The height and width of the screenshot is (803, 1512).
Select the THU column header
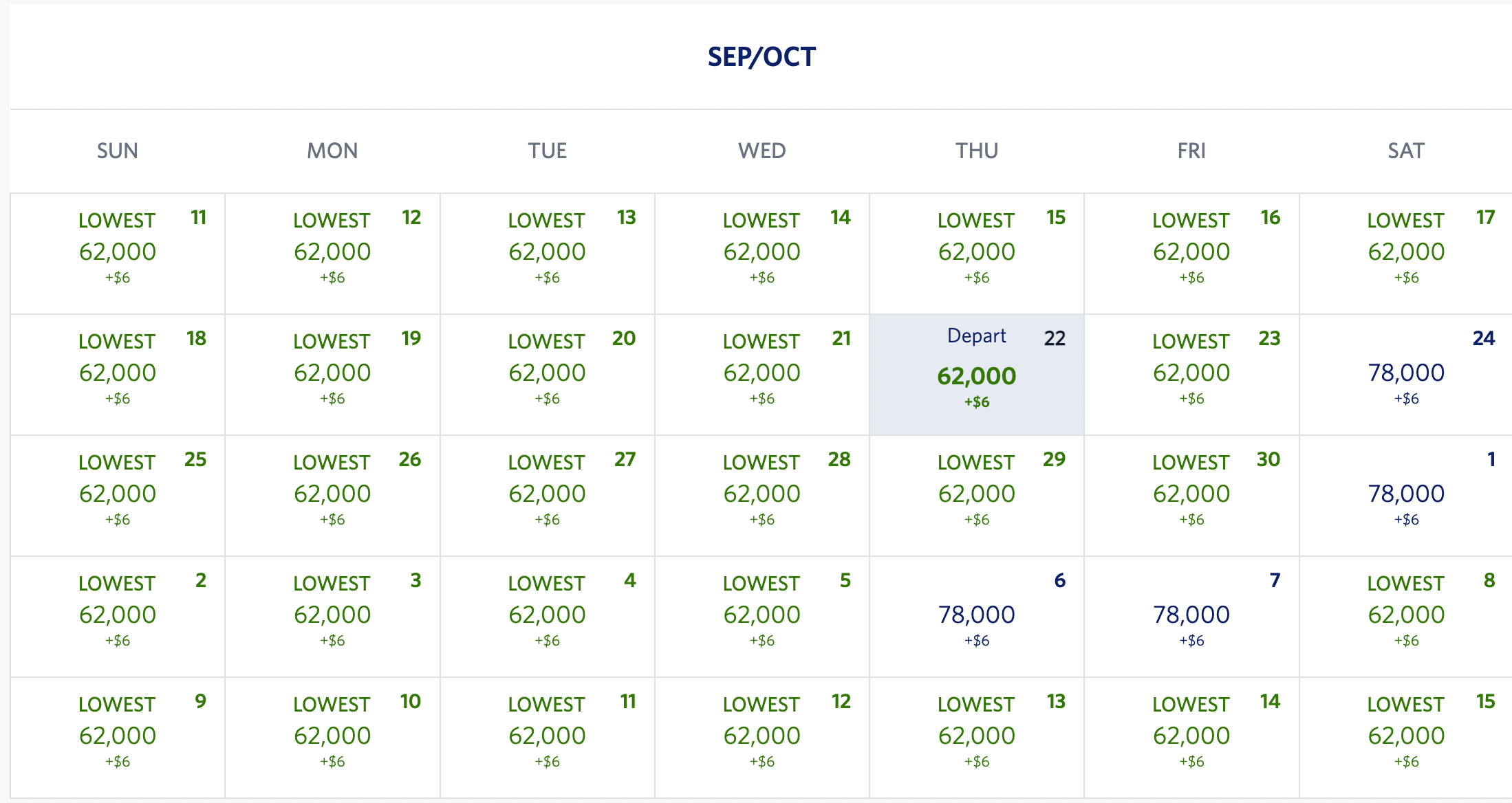coord(977,151)
